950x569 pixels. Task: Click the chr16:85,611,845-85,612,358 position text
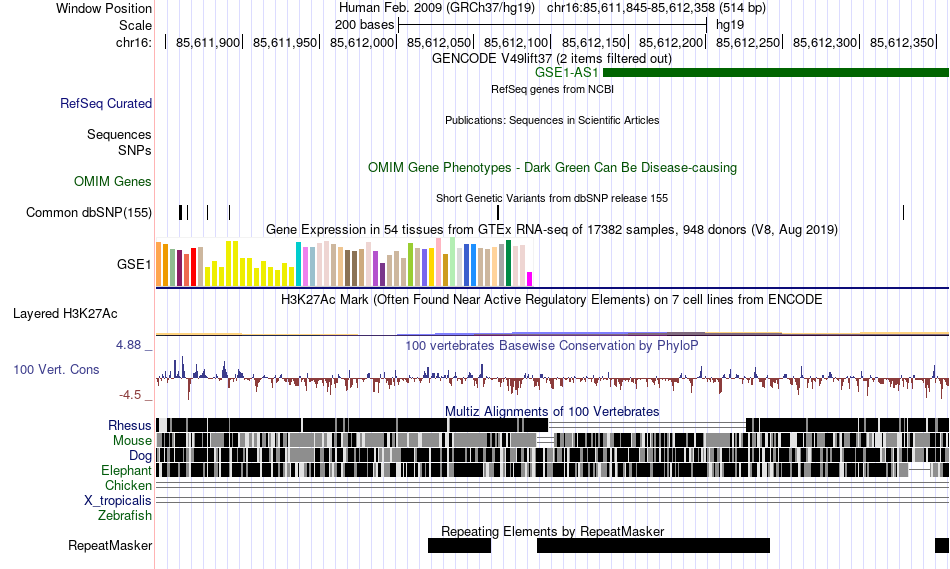656,8
